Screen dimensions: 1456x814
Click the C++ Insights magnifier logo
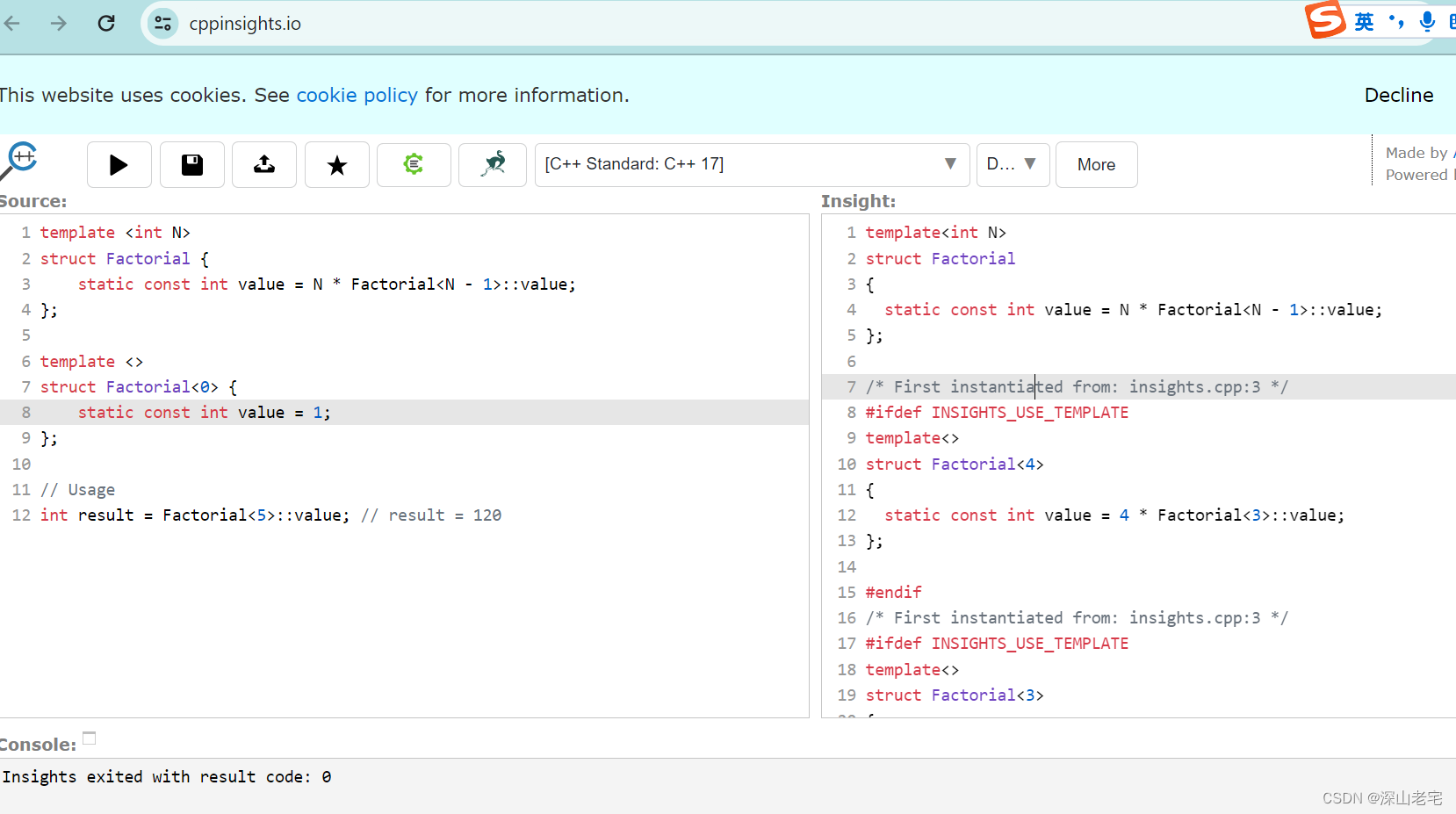tap(19, 162)
